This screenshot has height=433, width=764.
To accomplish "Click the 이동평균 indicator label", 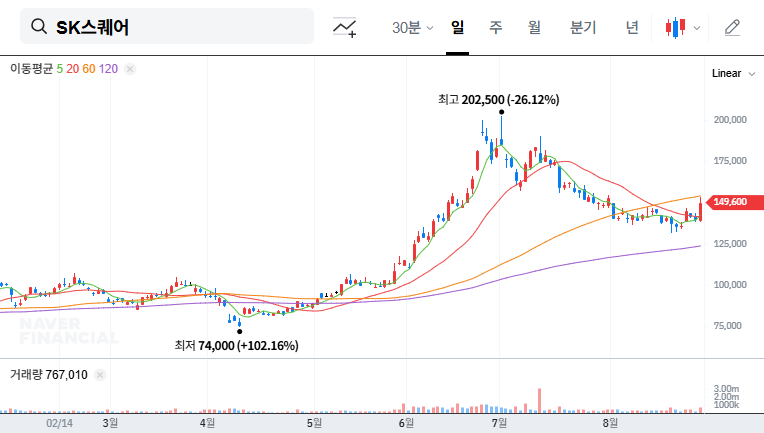I will [x=31, y=69].
